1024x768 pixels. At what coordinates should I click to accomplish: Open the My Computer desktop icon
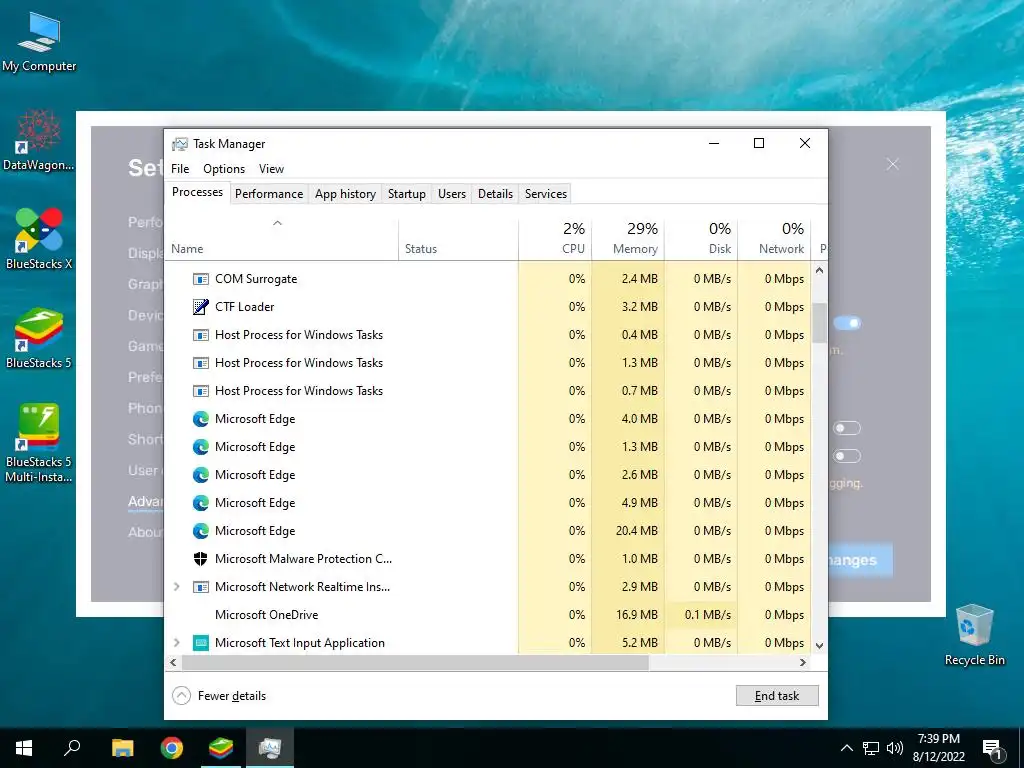(x=39, y=42)
